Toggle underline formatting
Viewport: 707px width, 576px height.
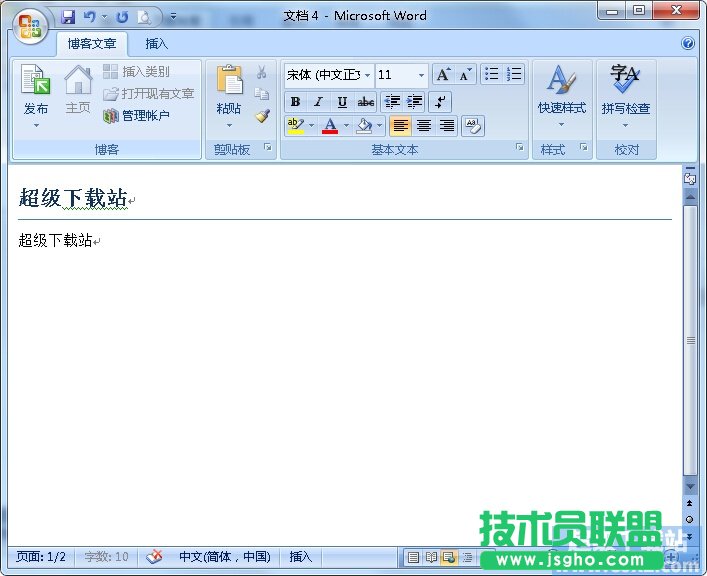(x=343, y=102)
